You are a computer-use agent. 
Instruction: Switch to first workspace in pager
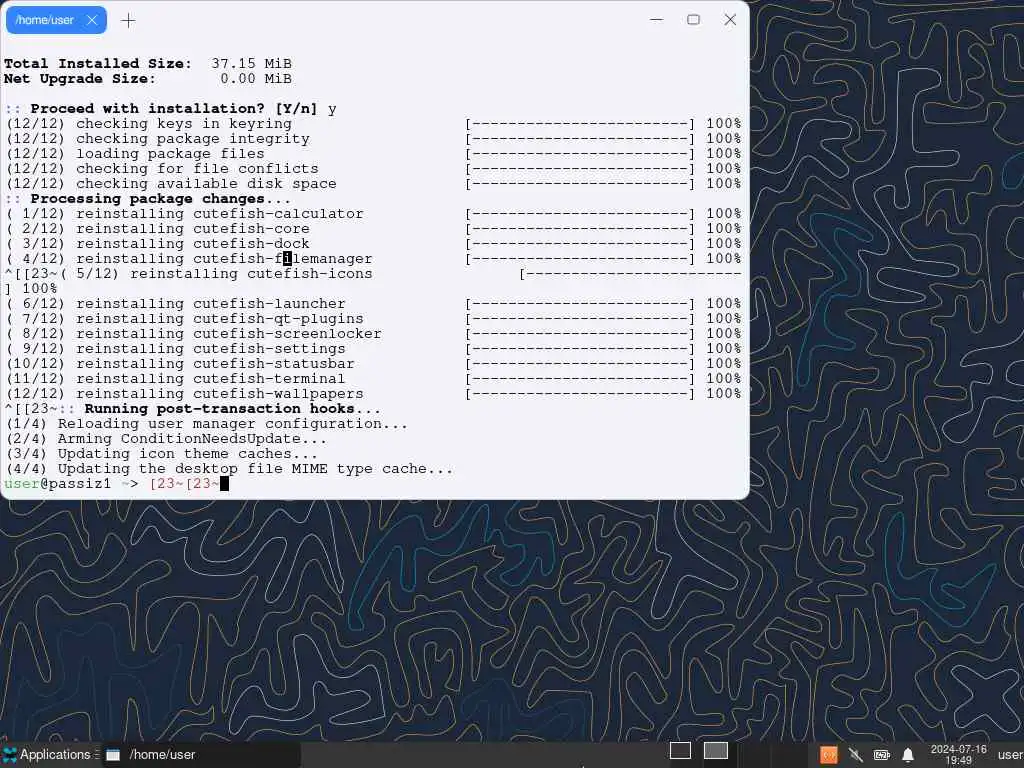pyautogui.click(x=680, y=750)
